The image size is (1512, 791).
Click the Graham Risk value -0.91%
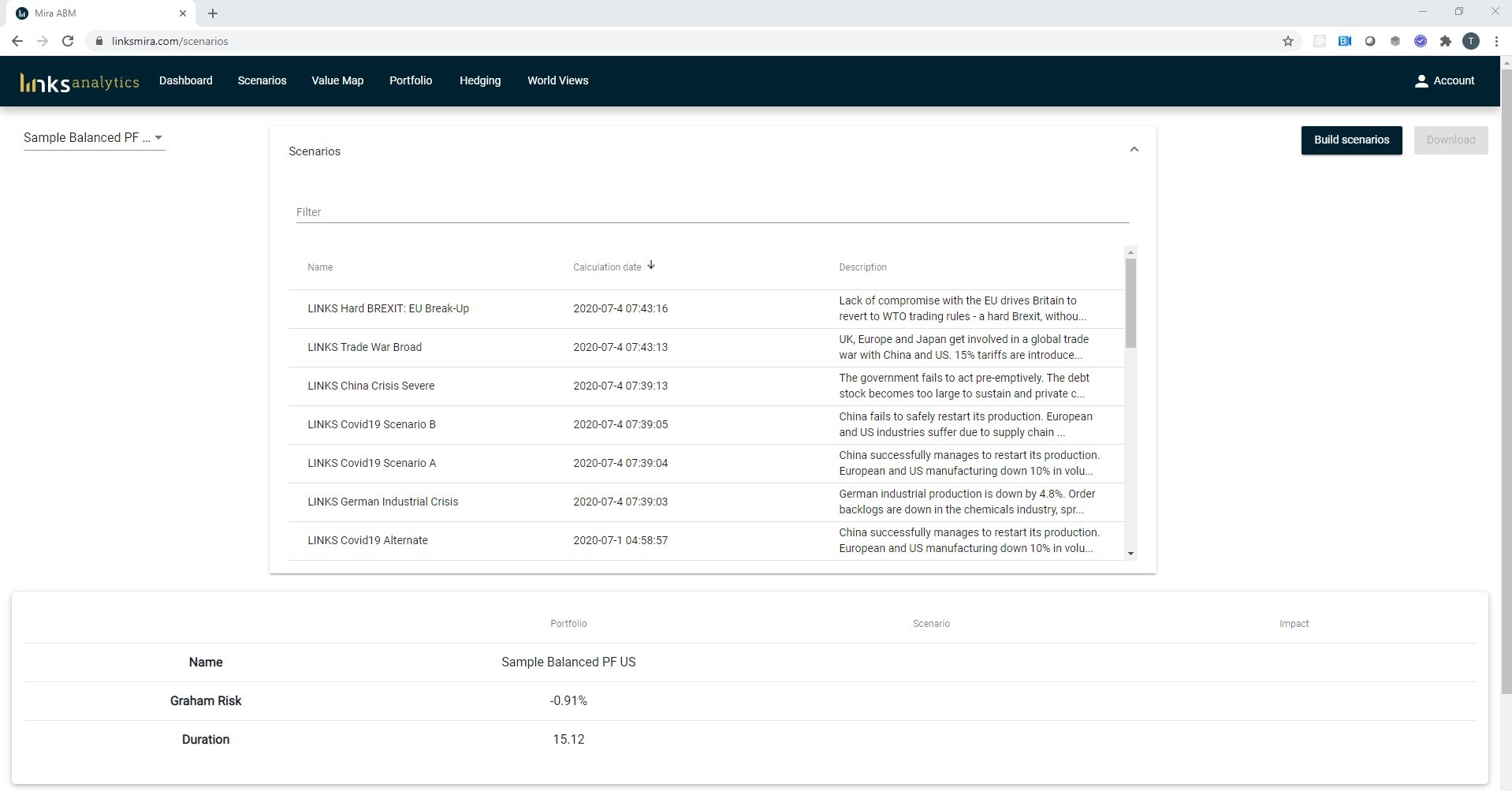click(x=568, y=700)
